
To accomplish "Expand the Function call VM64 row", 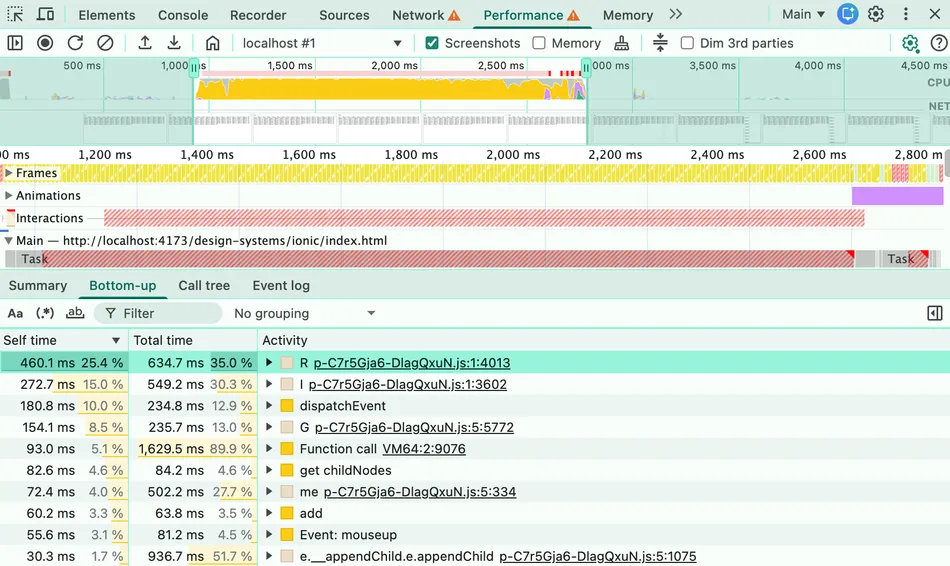I will click(269, 448).
